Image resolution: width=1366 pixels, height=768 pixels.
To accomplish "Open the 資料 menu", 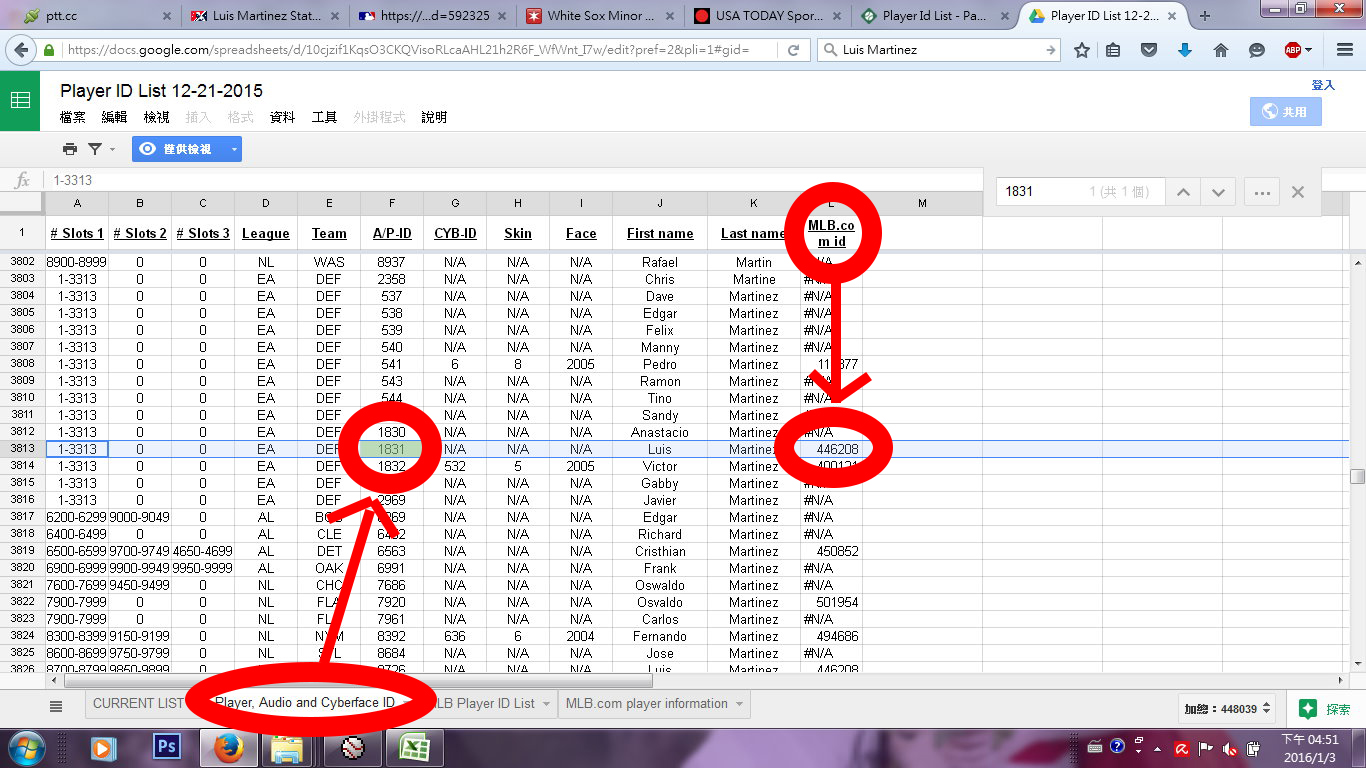I will (283, 117).
